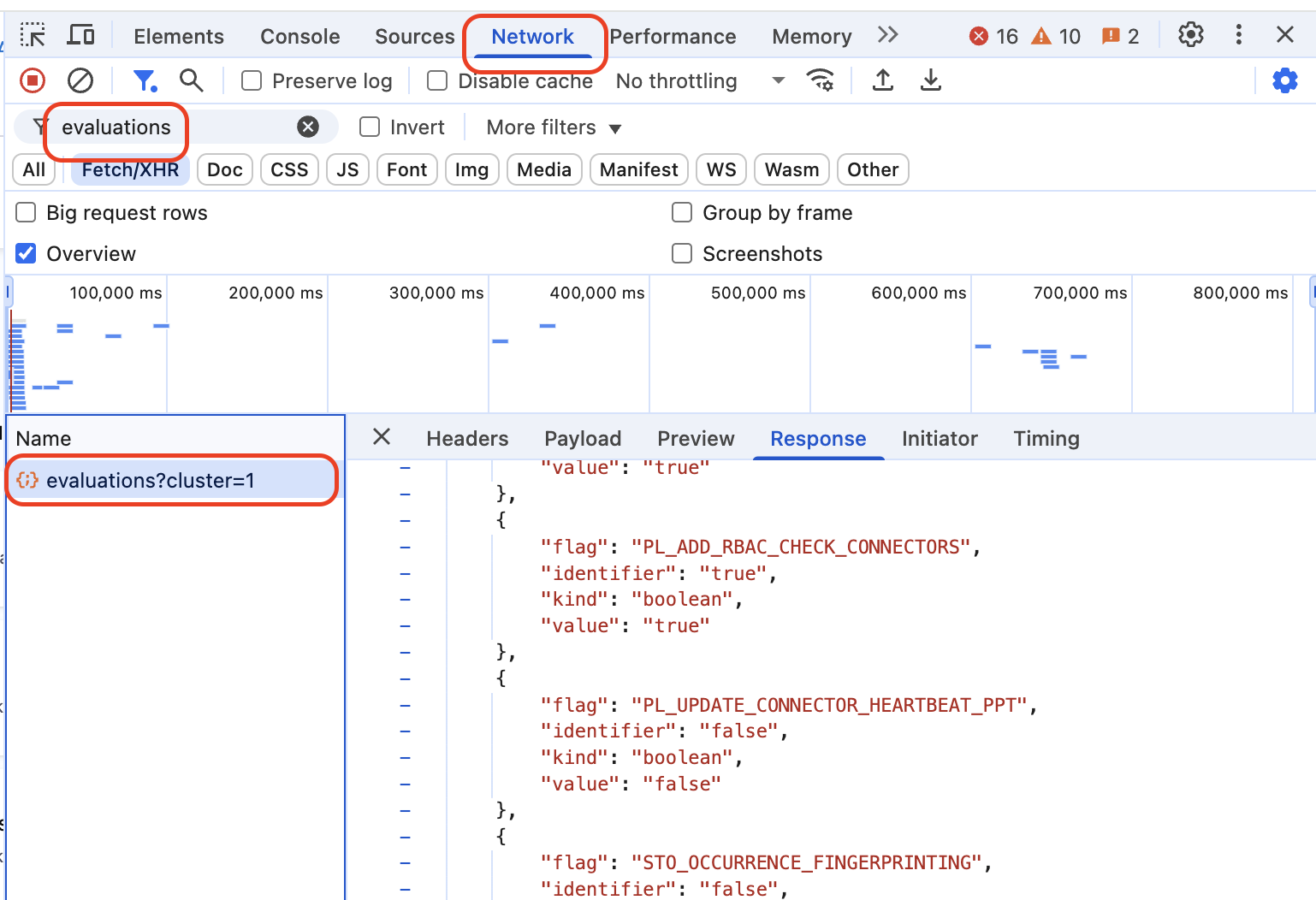Open the network search magnifier
The width and height of the screenshot is (1316, 900).
pyautogui.click(x=192, y=80)
